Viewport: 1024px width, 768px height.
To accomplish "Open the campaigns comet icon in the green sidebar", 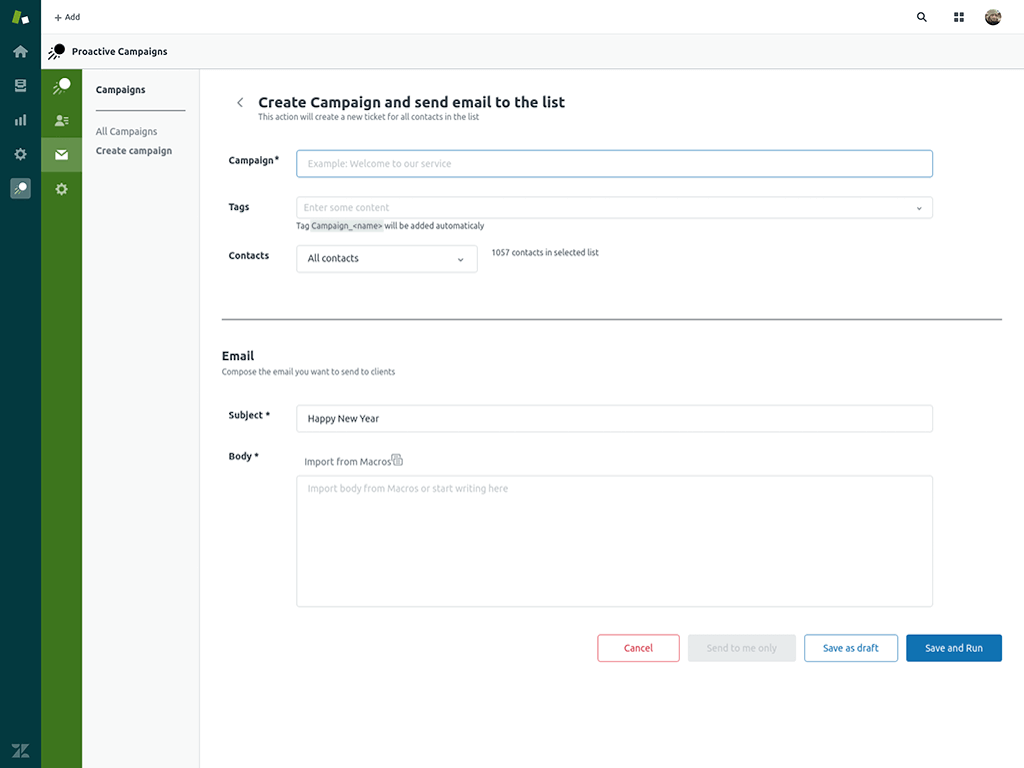I will [x=61, y=86].
